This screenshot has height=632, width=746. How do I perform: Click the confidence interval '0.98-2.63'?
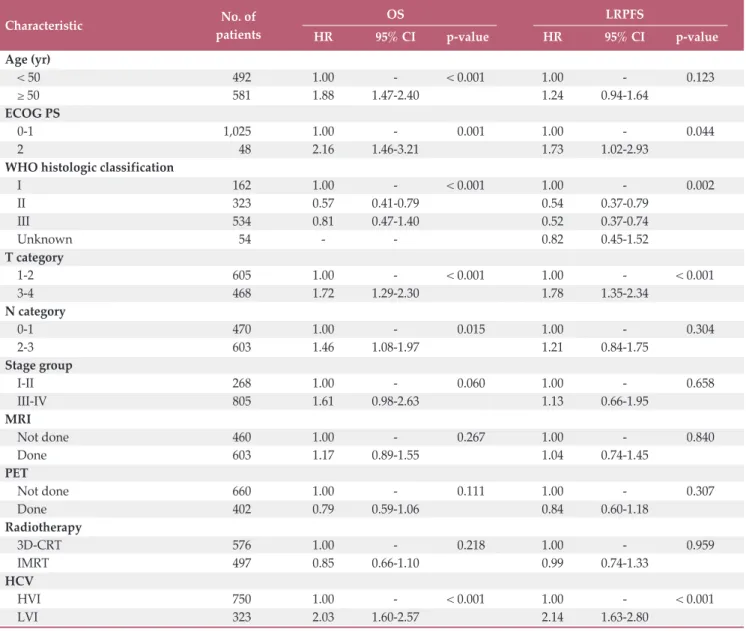[395, 402]
